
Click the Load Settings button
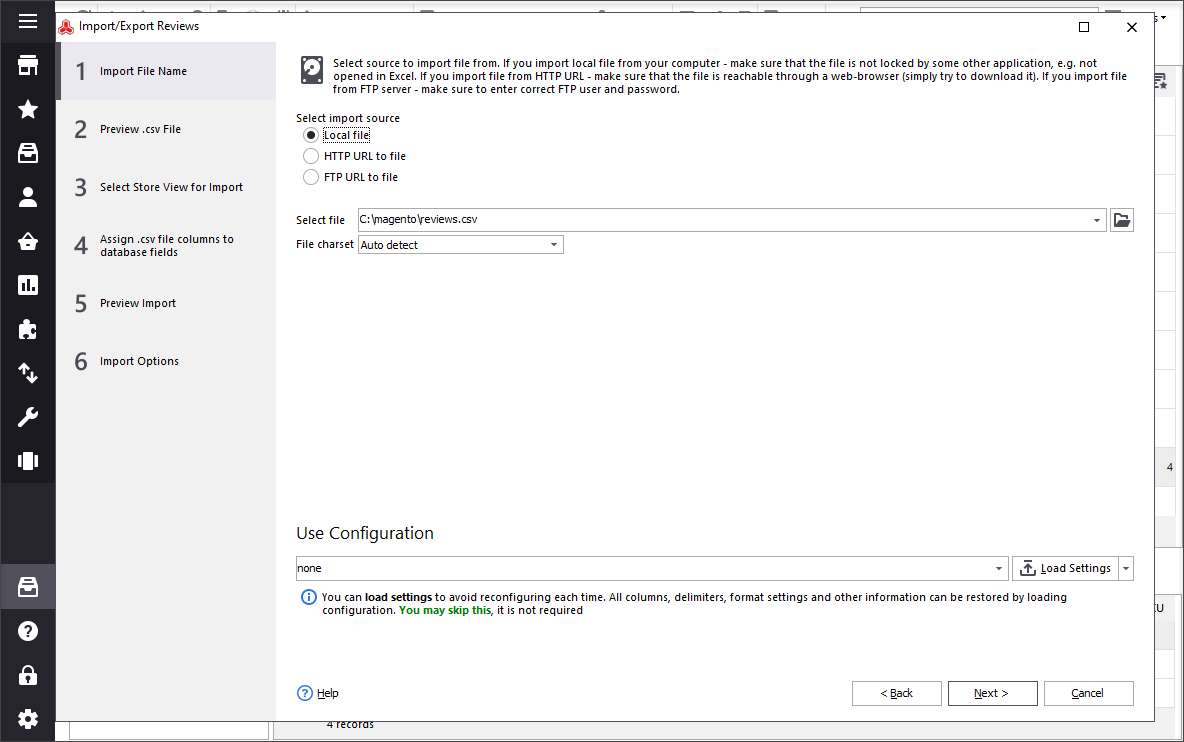[1065, 568]
